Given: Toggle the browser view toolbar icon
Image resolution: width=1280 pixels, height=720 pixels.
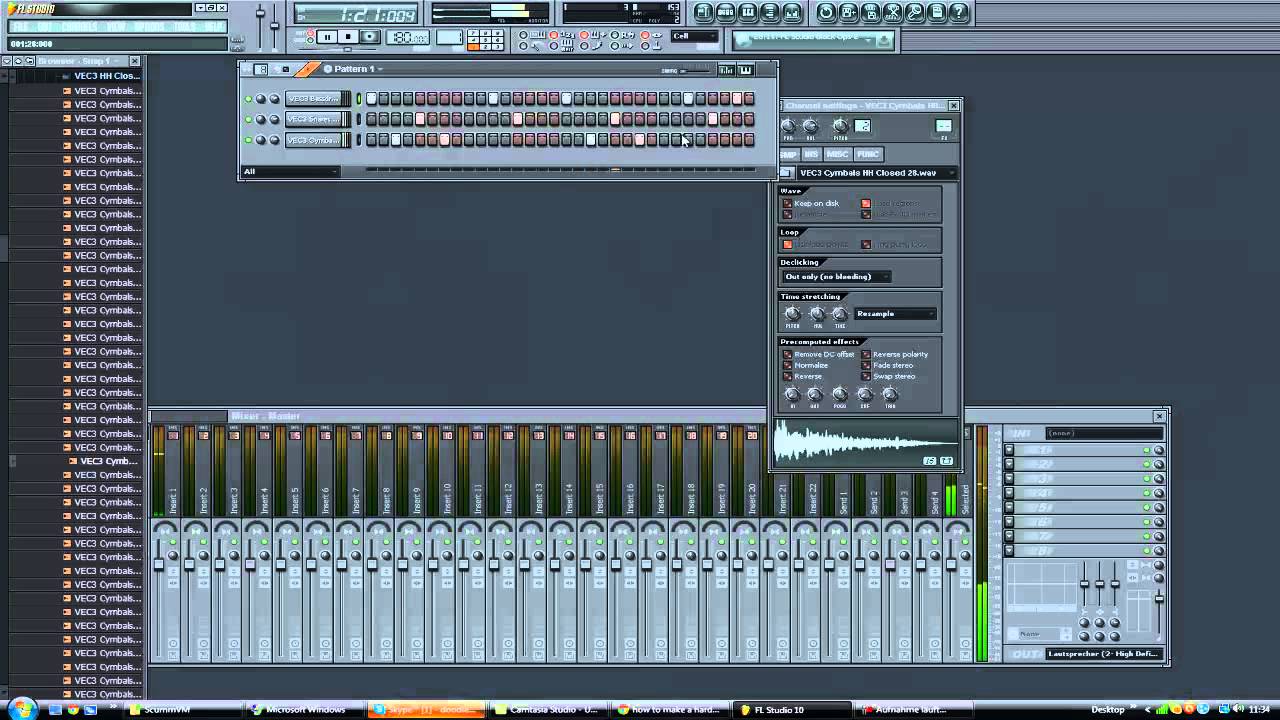Looking at the screenshot, I should [x=770, y=13].
